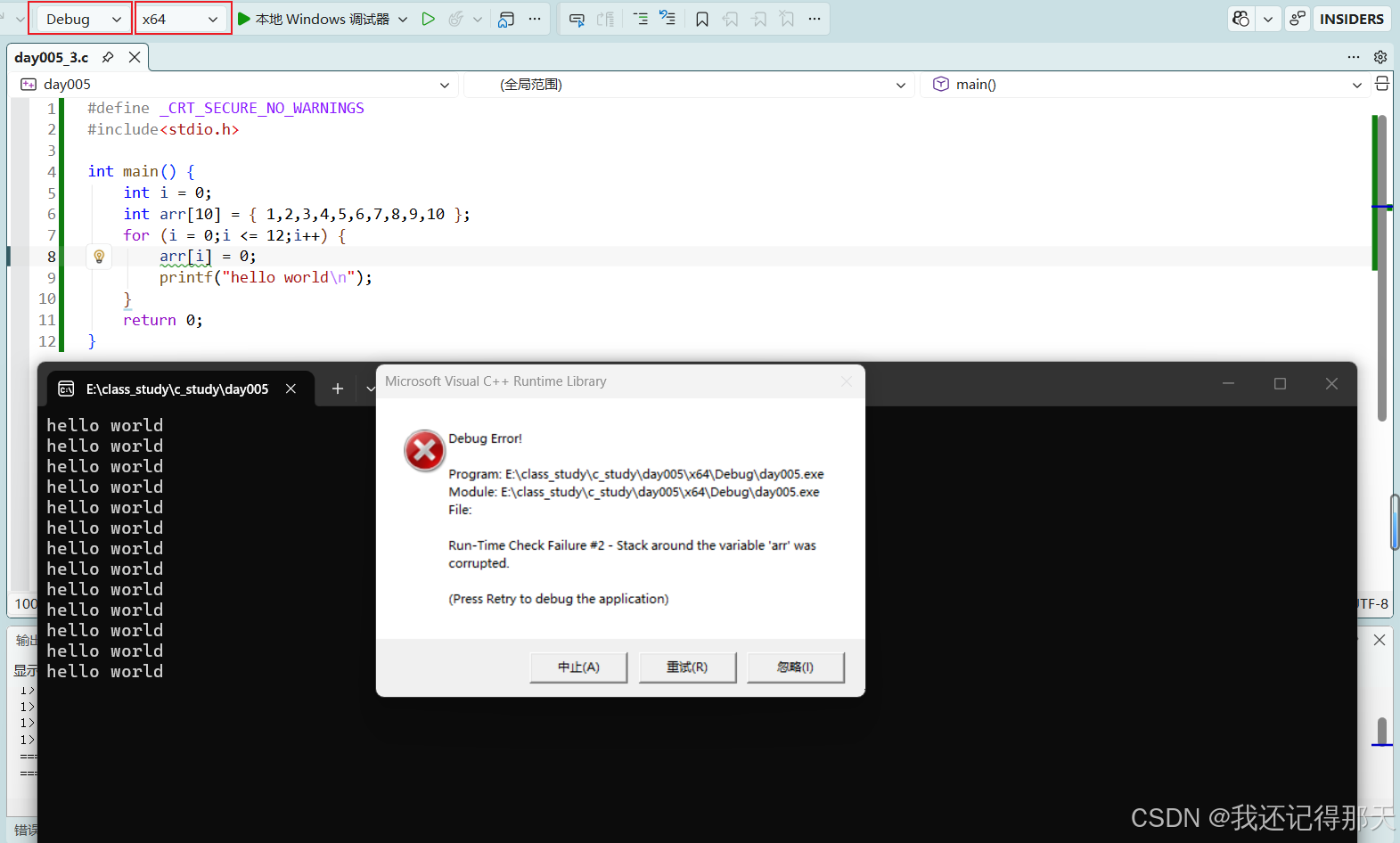Open the overflow menu after the browser link icon

coord(535,19)
